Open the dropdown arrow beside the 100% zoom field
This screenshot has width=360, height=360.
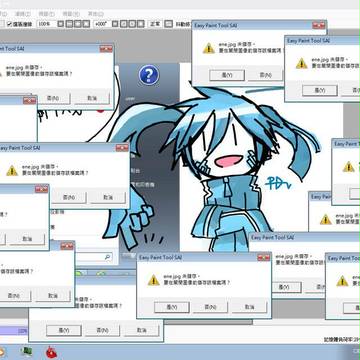pyautogui.click(x=60, y=24)
